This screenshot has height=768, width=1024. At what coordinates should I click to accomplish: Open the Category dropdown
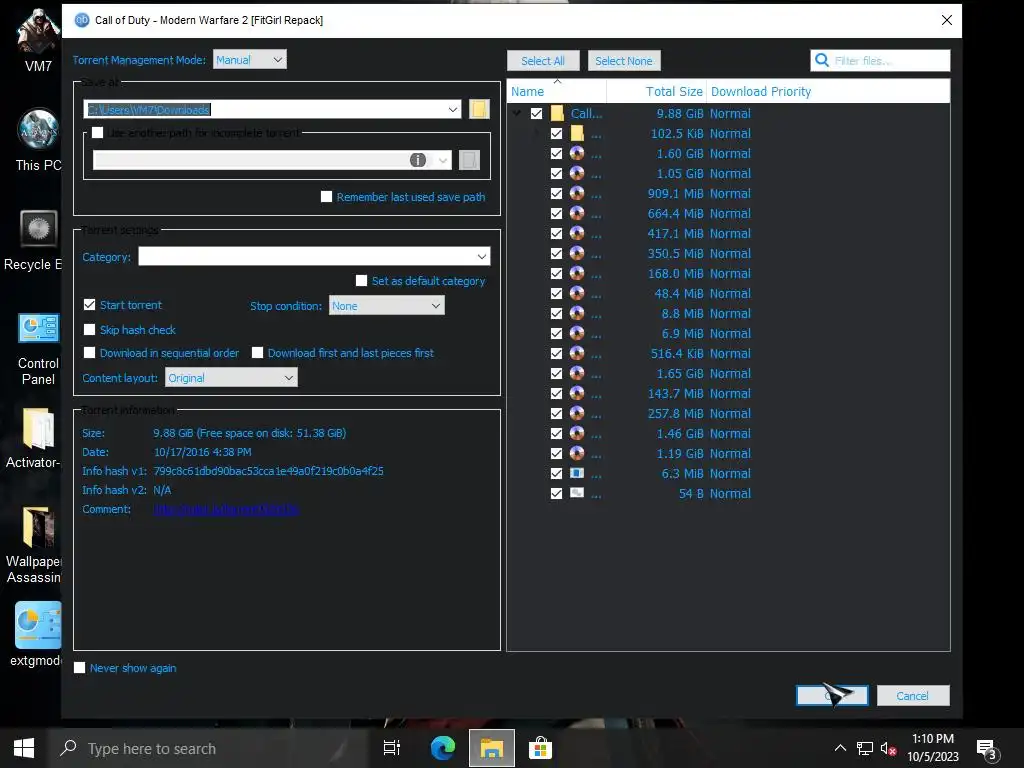point(314,256)
